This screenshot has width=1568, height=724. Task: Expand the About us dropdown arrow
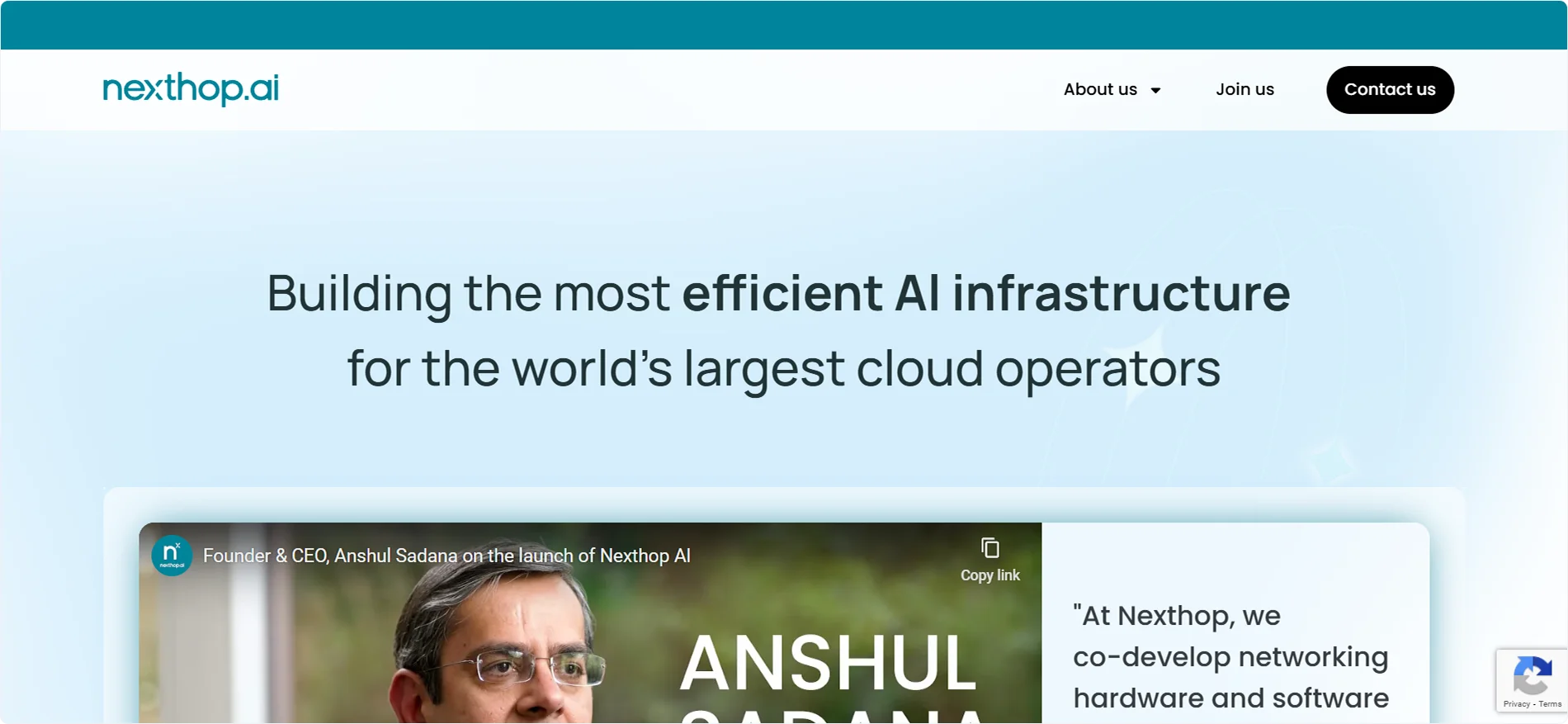(x=1155, y=91)
